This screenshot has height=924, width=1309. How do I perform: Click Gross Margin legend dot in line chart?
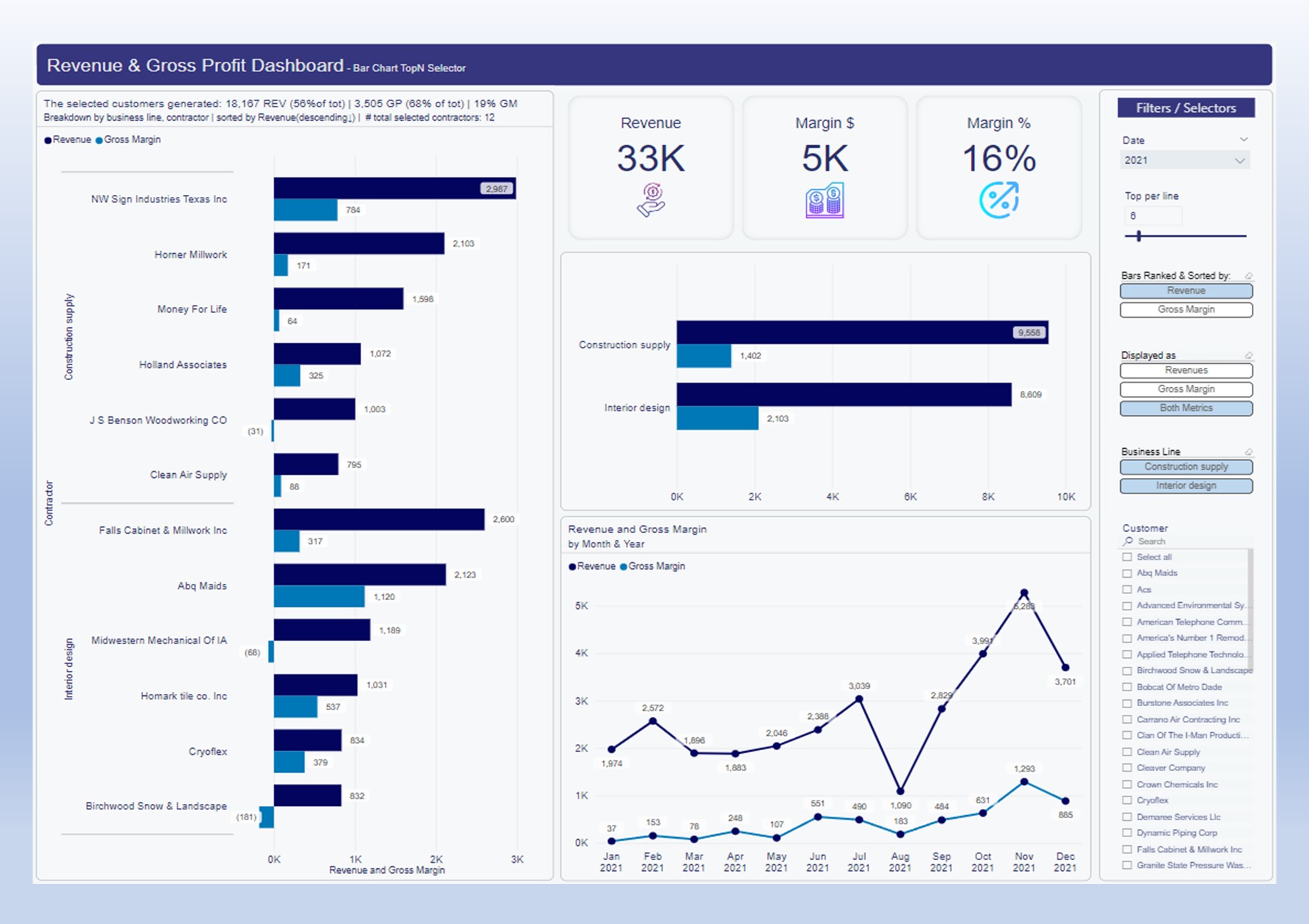pos(623,566)
